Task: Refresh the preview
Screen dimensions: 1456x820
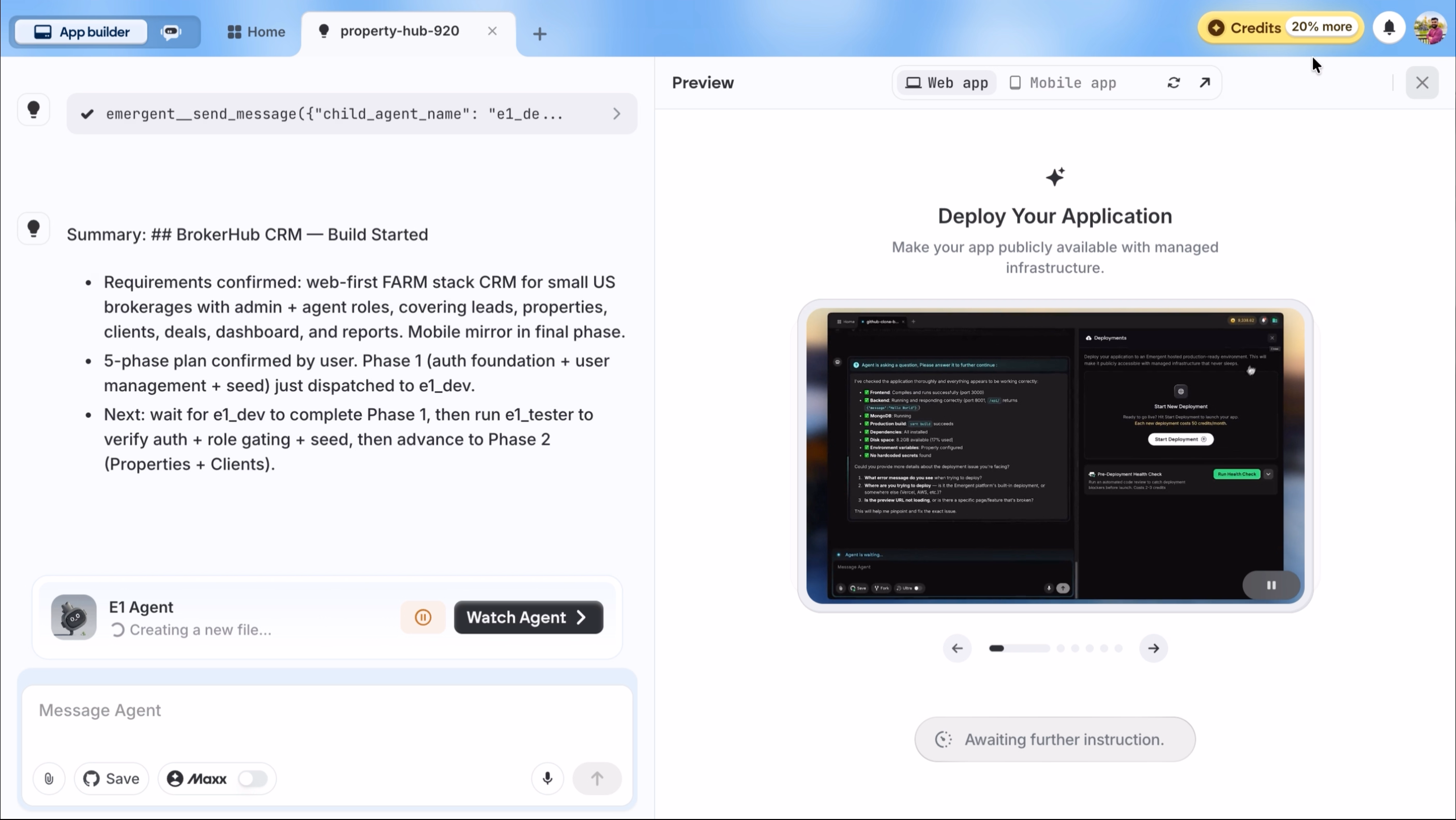Action: click(1174, 83)
